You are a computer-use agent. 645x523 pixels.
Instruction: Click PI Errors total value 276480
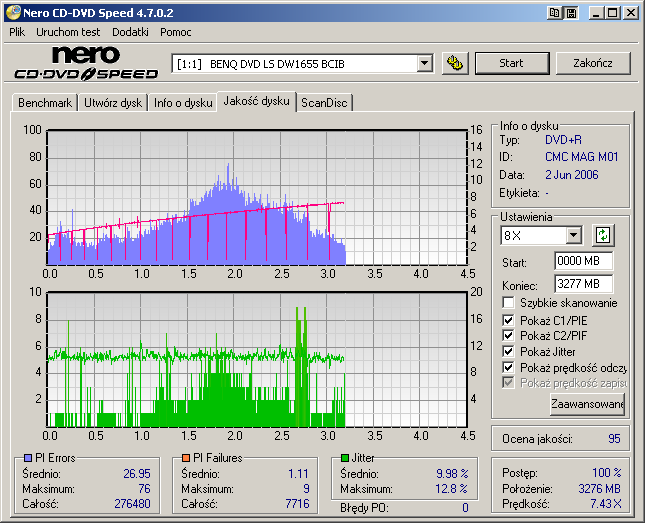[x=132, y=504]
